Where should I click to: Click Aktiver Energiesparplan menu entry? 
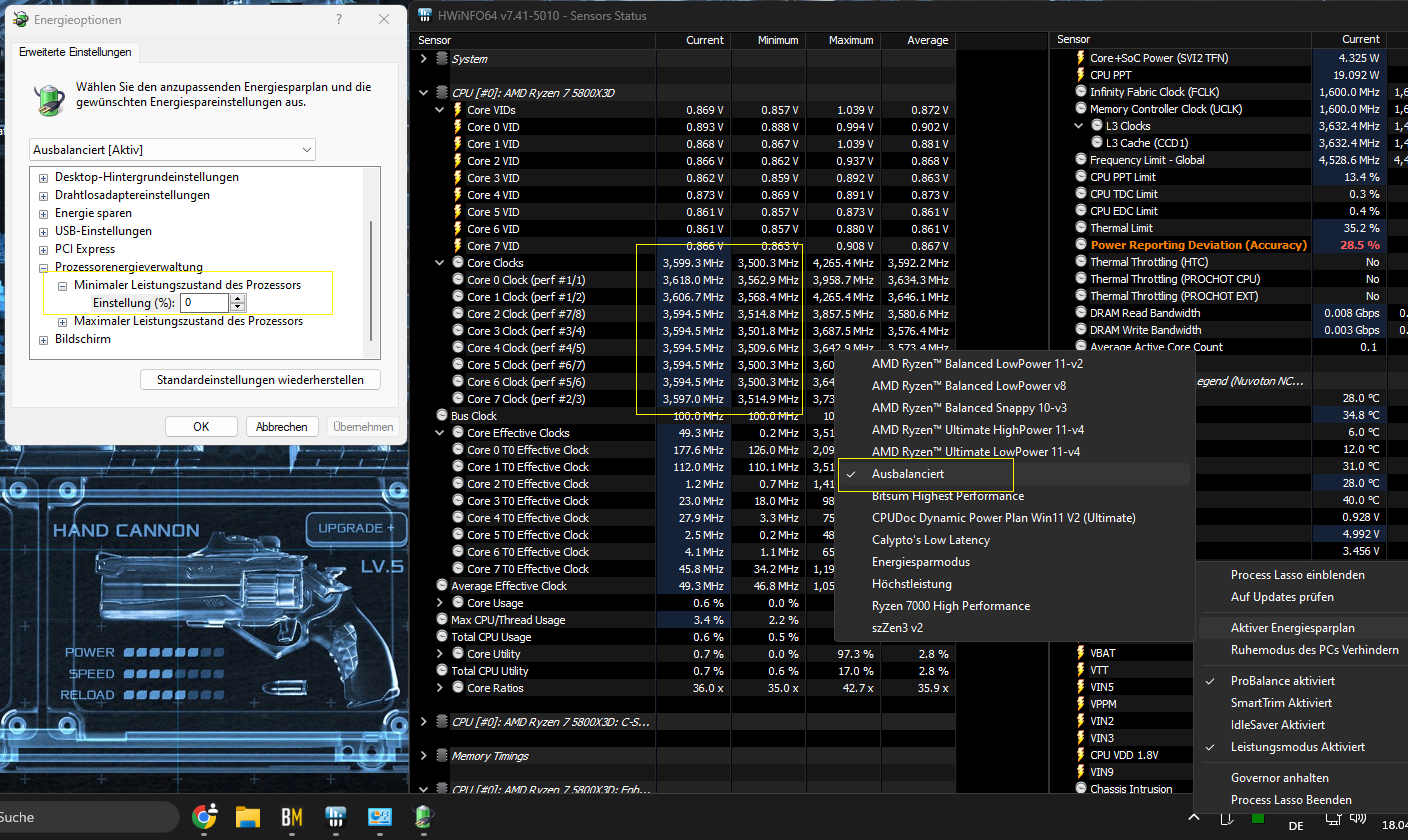click(1301, 628)
